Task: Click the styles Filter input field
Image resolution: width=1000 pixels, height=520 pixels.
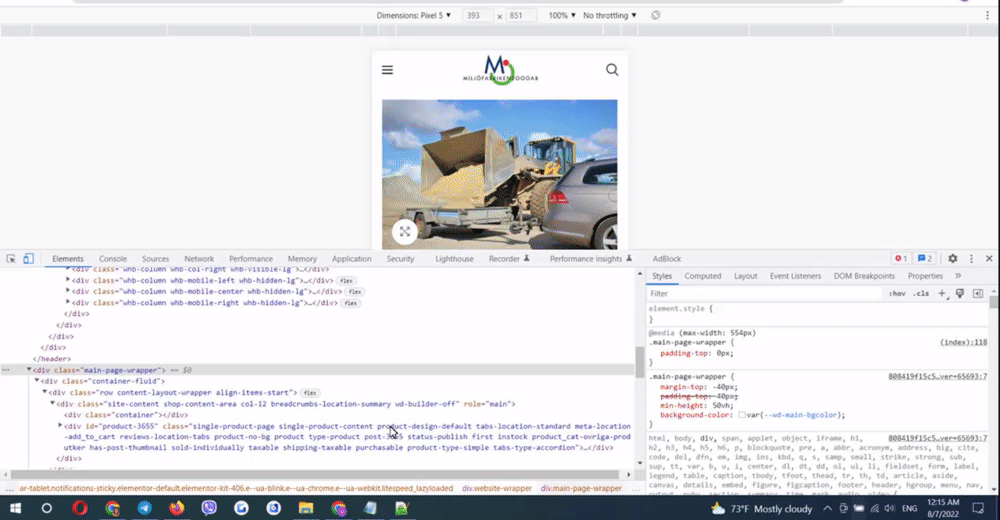Action: click(764, 293)
